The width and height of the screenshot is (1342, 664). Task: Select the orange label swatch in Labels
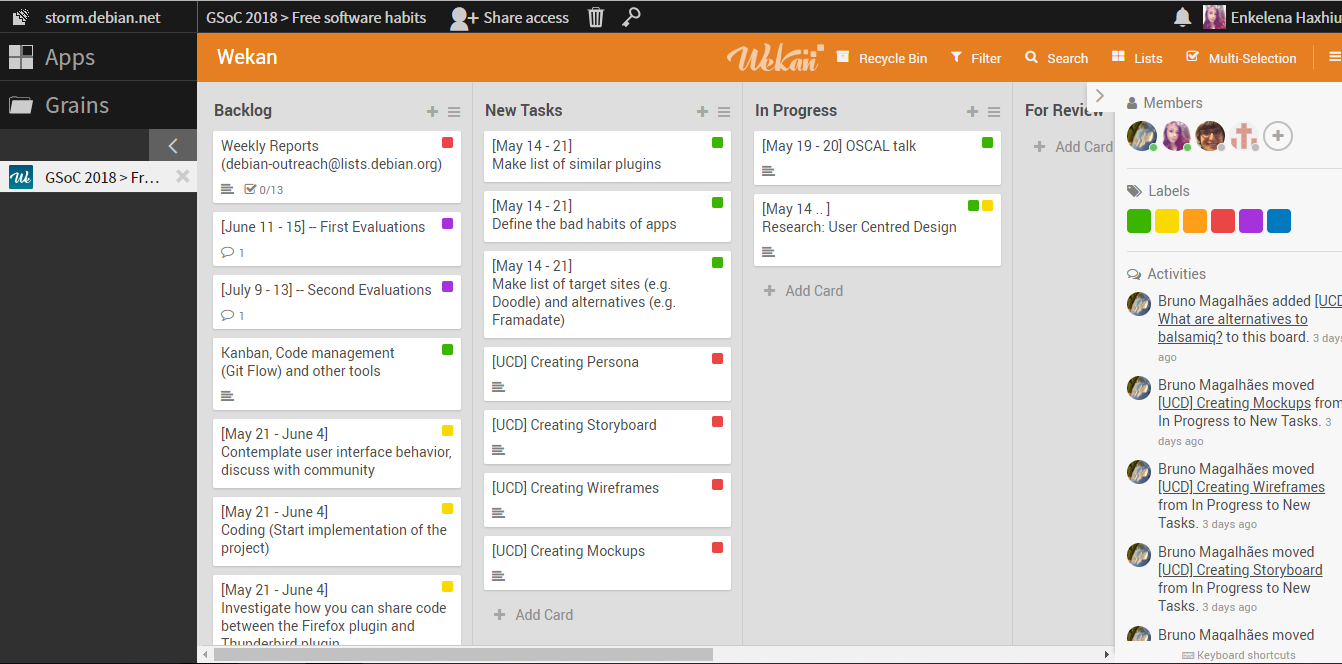click(x=1195, y=221)
